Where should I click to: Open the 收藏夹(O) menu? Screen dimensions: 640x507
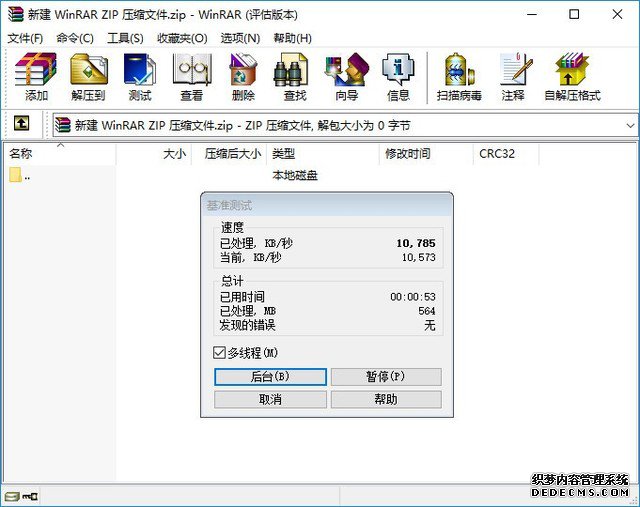coord(182,38)
